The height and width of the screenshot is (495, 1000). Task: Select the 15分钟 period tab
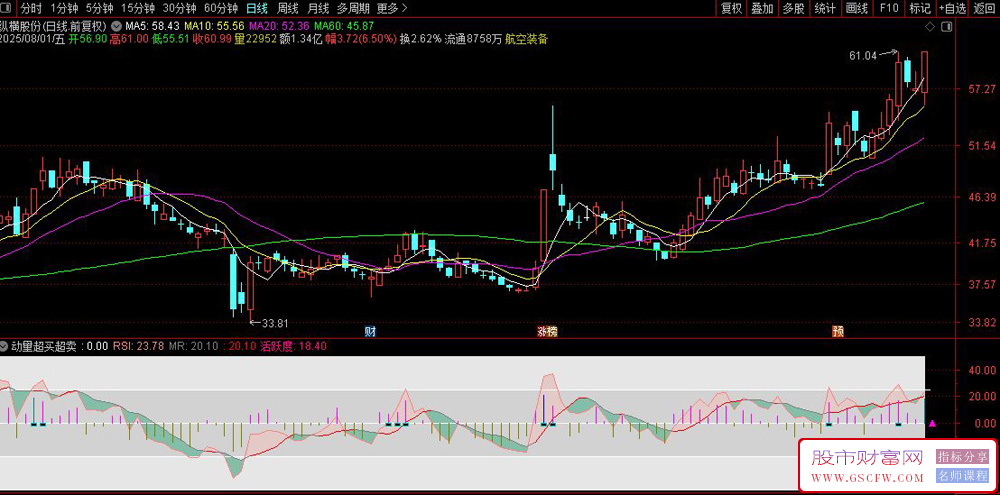(138, 8)
